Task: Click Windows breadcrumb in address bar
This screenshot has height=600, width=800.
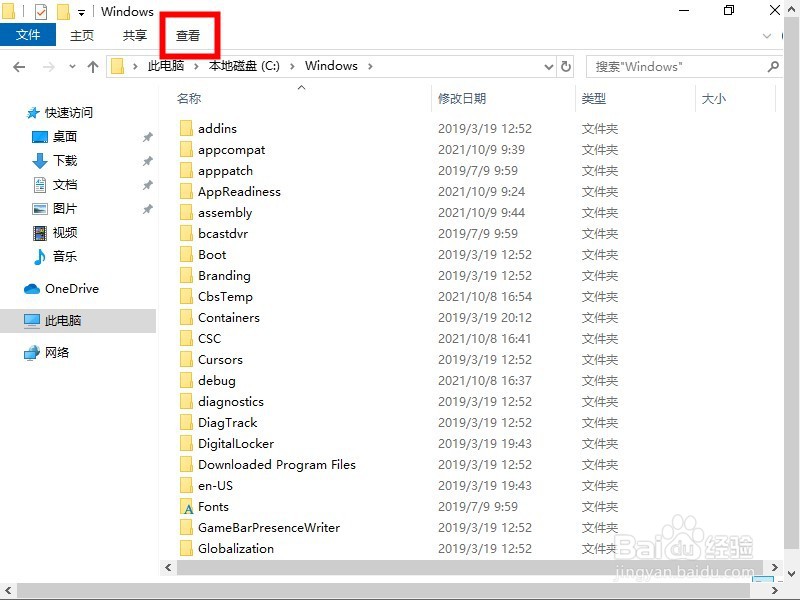Action: pyautogui.click(x=331, y=66)
